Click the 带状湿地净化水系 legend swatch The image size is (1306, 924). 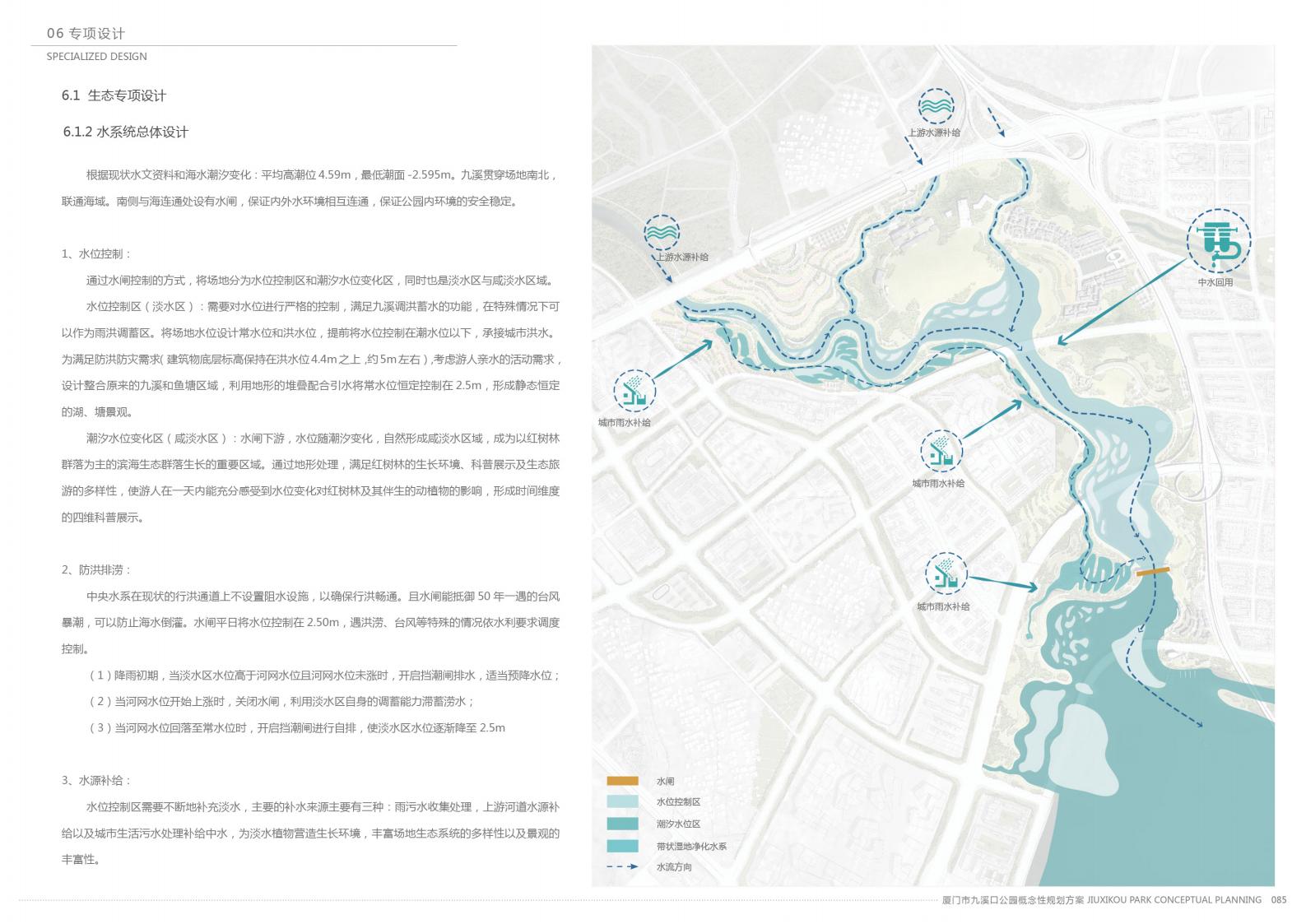[x=623, y=846]
